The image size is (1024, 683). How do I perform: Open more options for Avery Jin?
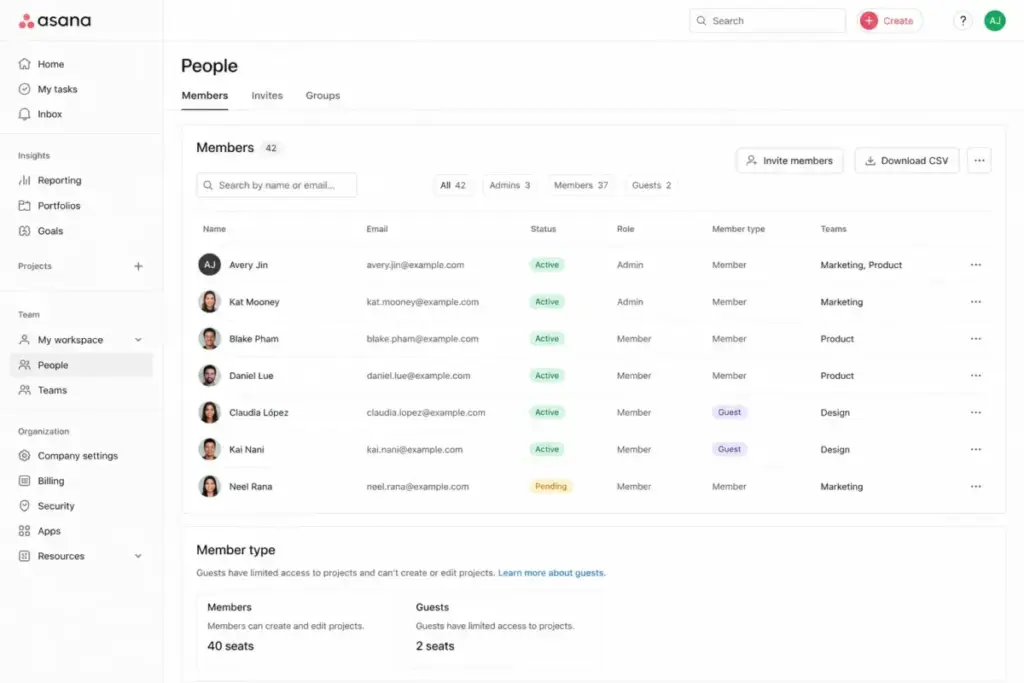click(x=976, y=265)
